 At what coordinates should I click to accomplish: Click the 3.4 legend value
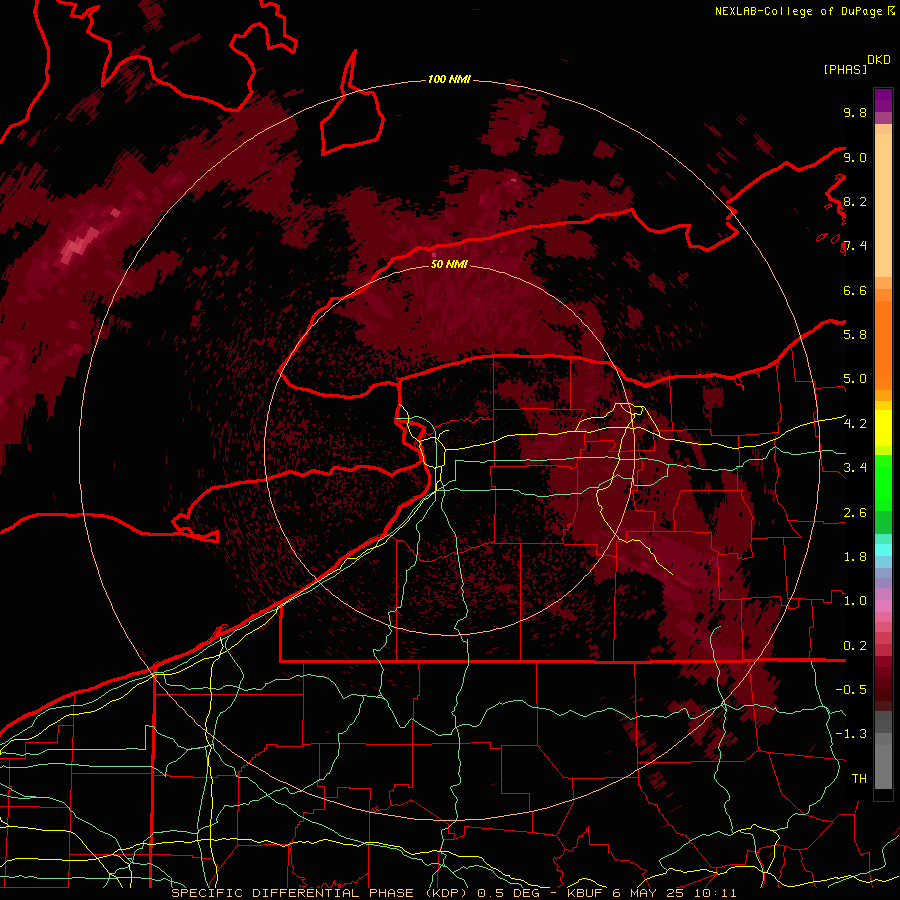tap(855, 468)
